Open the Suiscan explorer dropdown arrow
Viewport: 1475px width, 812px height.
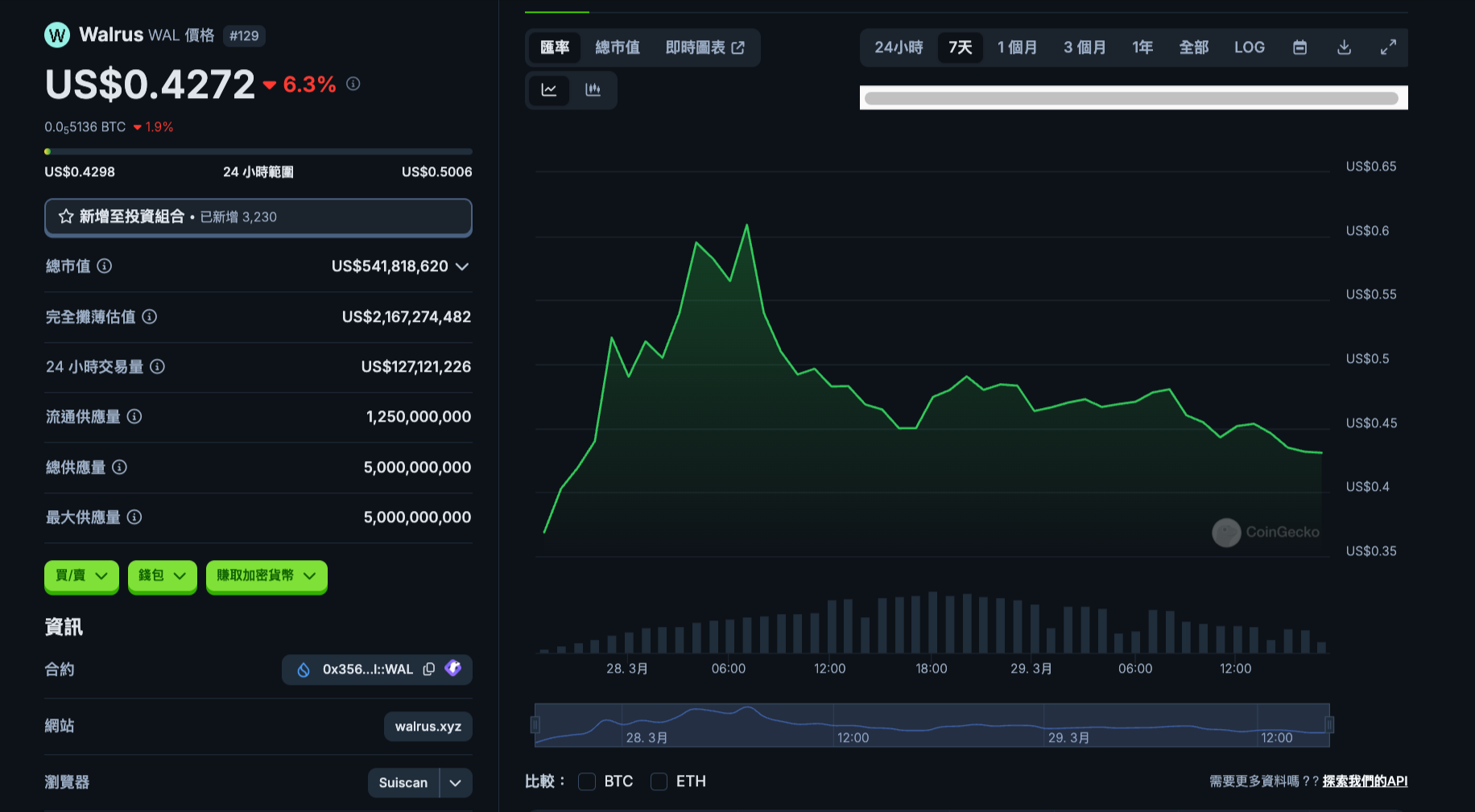(x=456, y=783)
